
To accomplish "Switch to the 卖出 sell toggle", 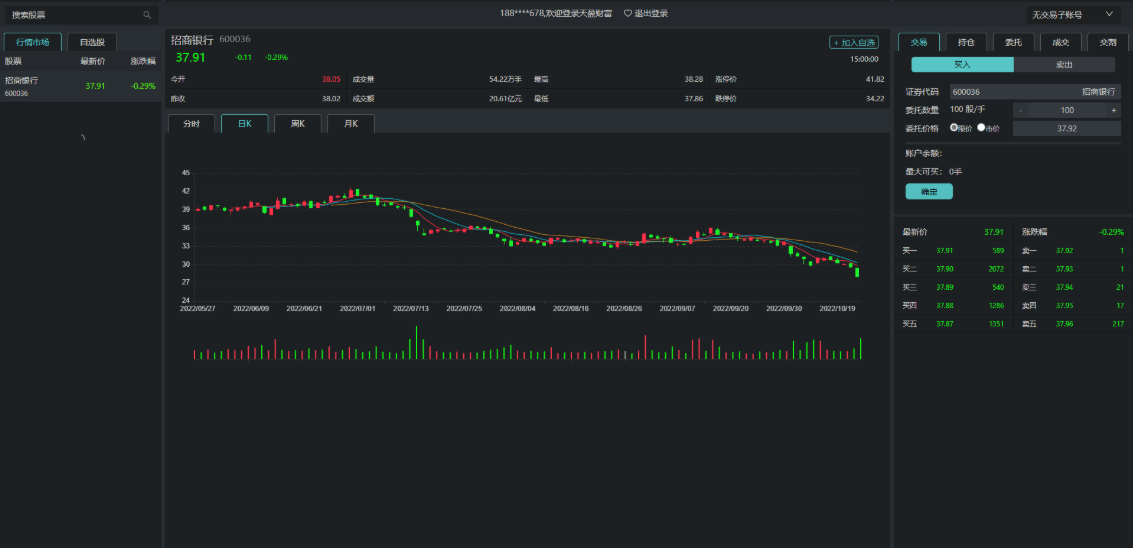I will pyautogui.click(x=1064, y=65).
